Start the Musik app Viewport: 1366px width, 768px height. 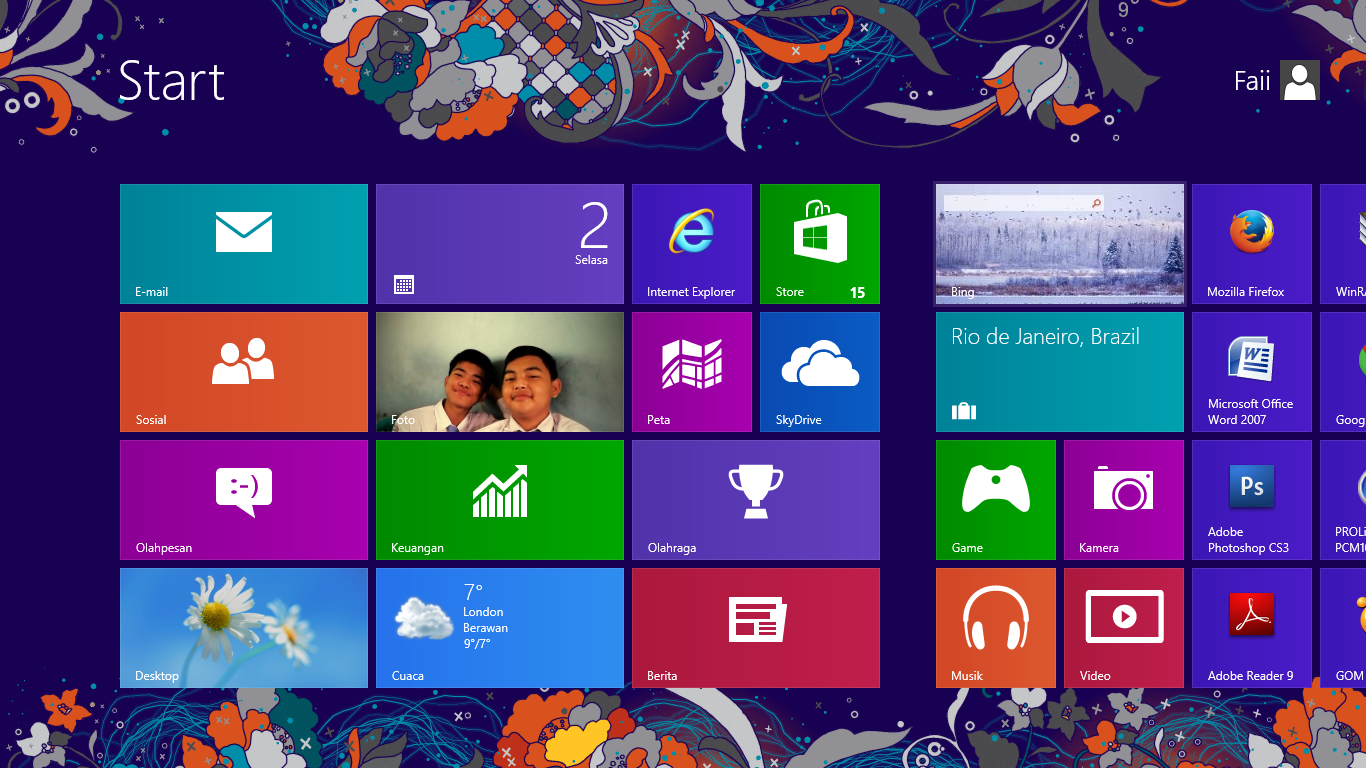[x=995, y=627]
